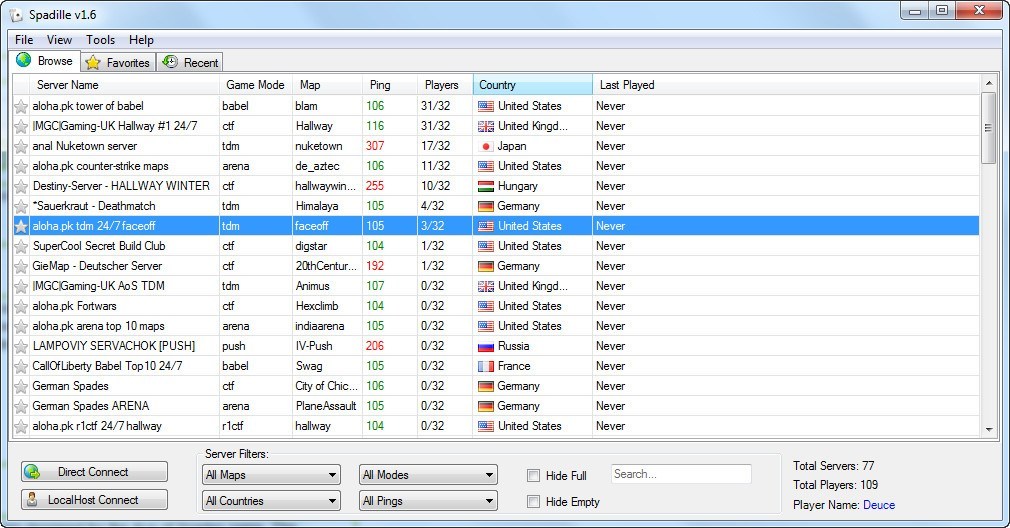Favorite the aloha.pk tower of babel server star

click(21, 106)
